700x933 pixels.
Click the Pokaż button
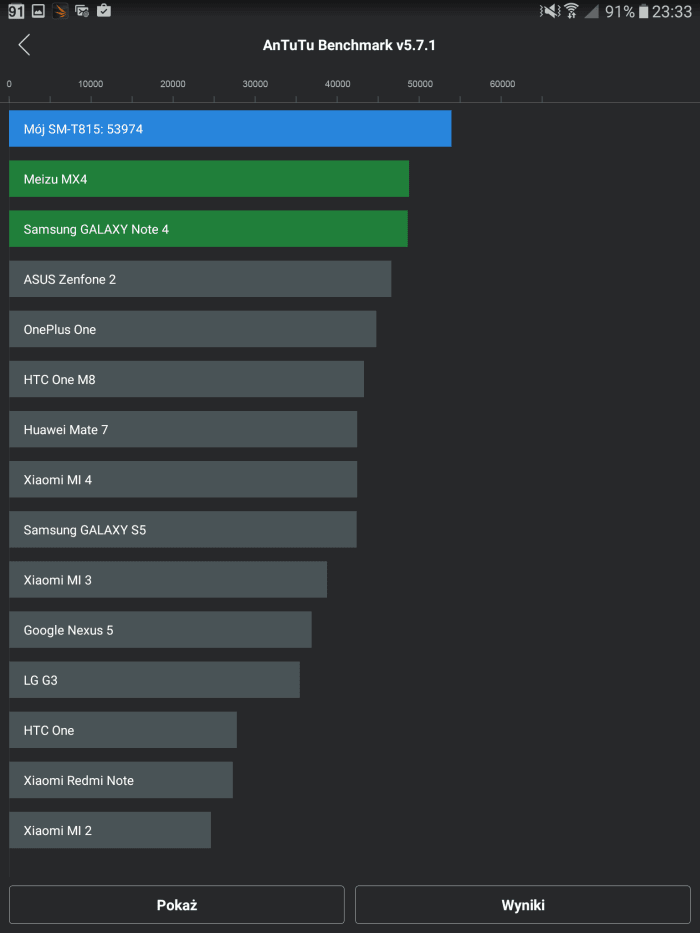tap(177, 904)
